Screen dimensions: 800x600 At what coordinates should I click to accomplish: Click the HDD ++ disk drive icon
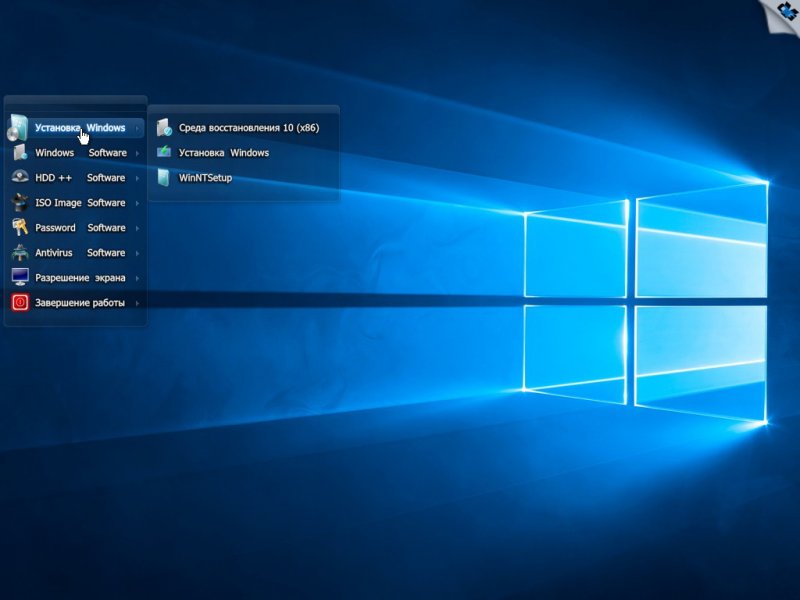[20, 177]
